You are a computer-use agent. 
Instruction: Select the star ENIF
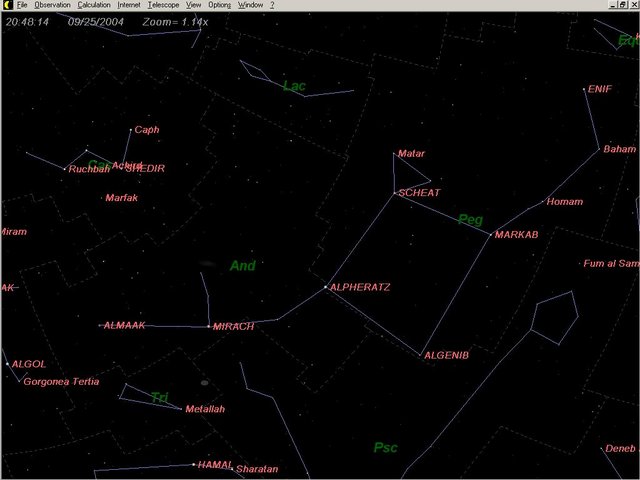click(x=585, y=90)
